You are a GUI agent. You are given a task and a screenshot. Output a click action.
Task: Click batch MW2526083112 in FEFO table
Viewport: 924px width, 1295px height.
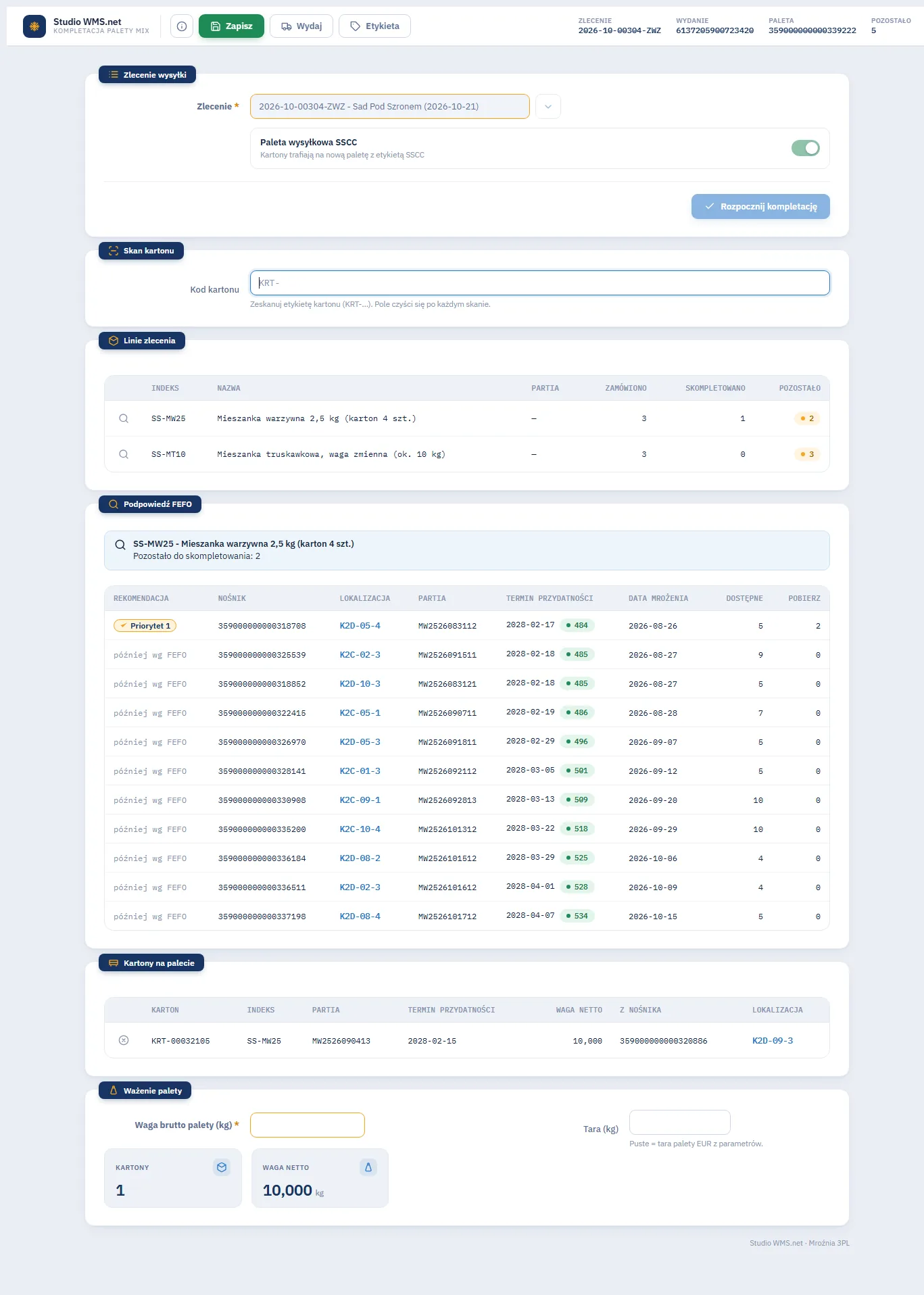[x=447, y=626]
